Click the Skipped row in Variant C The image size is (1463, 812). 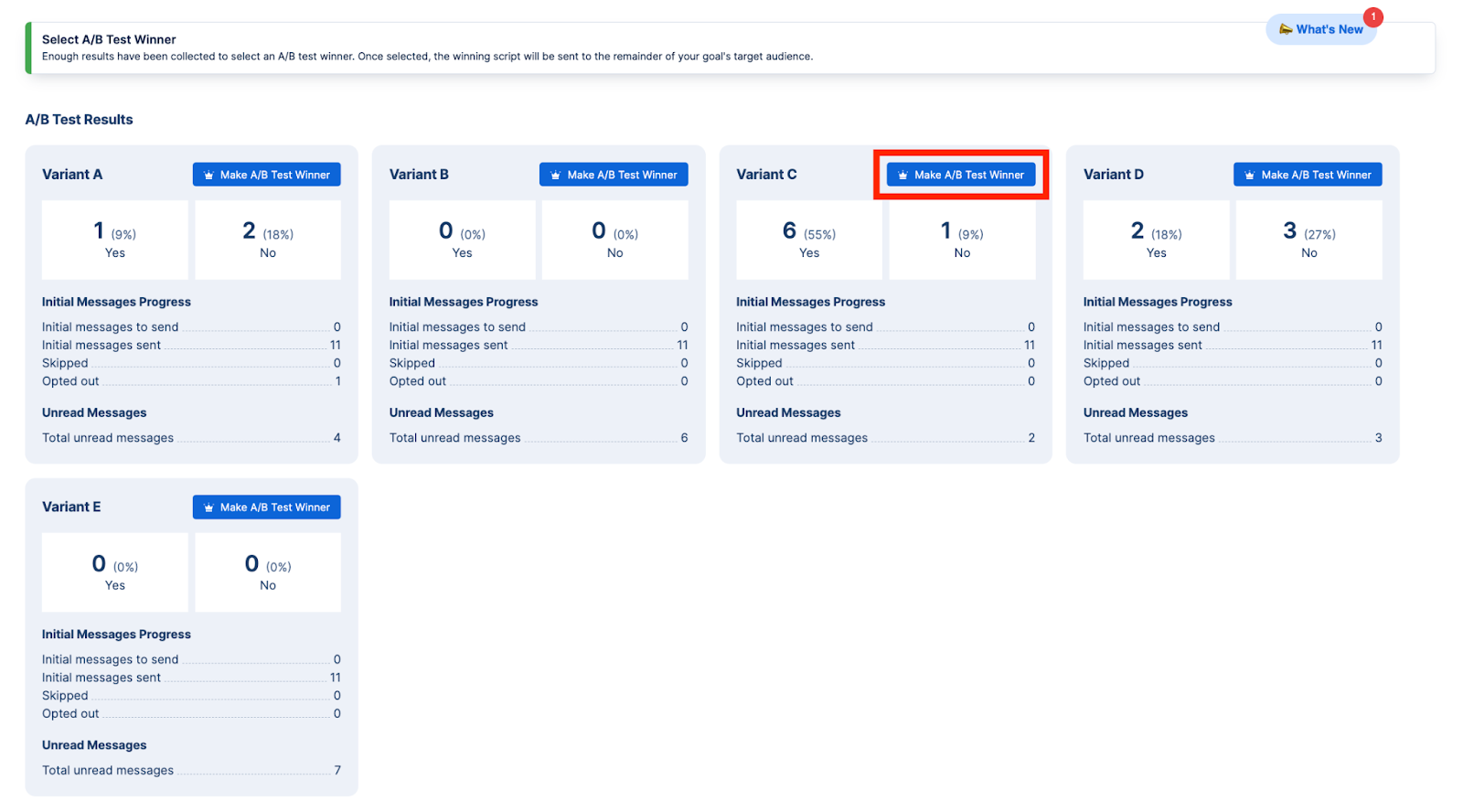(x=885, y=363)
